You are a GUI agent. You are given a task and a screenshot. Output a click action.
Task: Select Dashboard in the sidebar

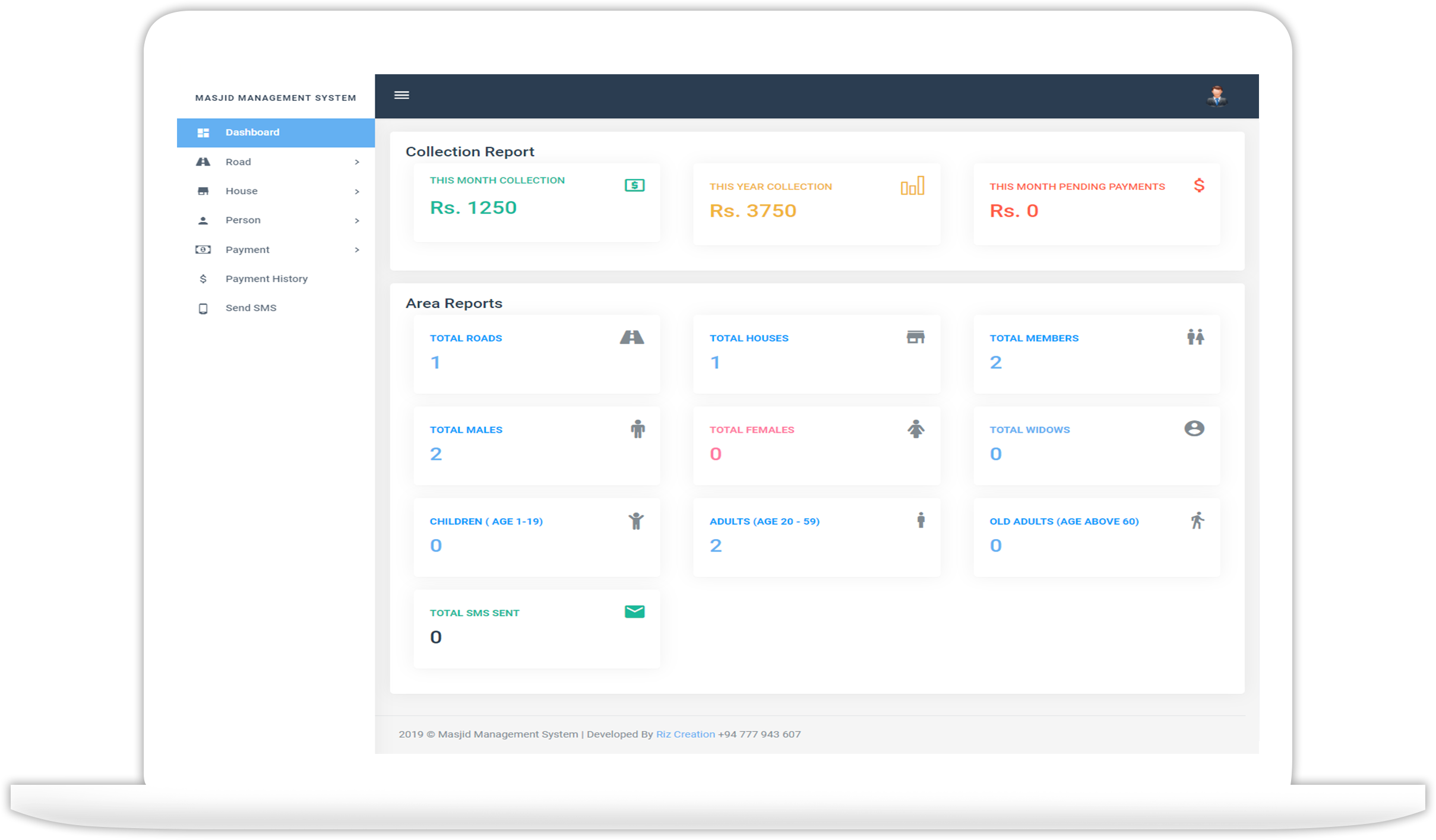(x=252, y=132)
